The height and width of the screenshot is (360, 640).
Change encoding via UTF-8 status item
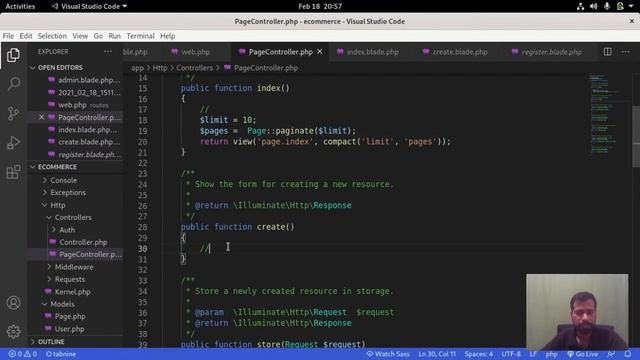pos(511,354)
